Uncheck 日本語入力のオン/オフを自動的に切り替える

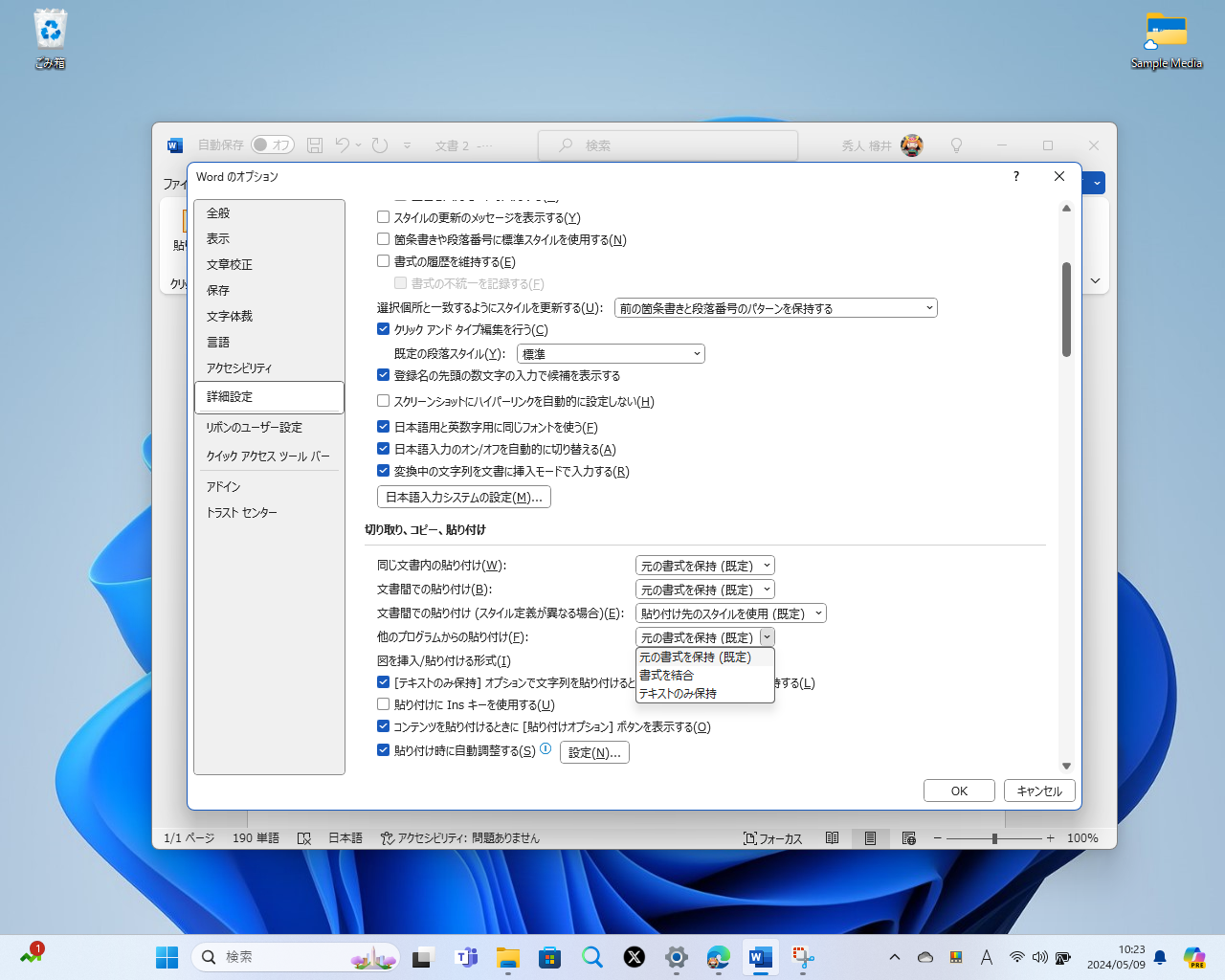(384, 449)
